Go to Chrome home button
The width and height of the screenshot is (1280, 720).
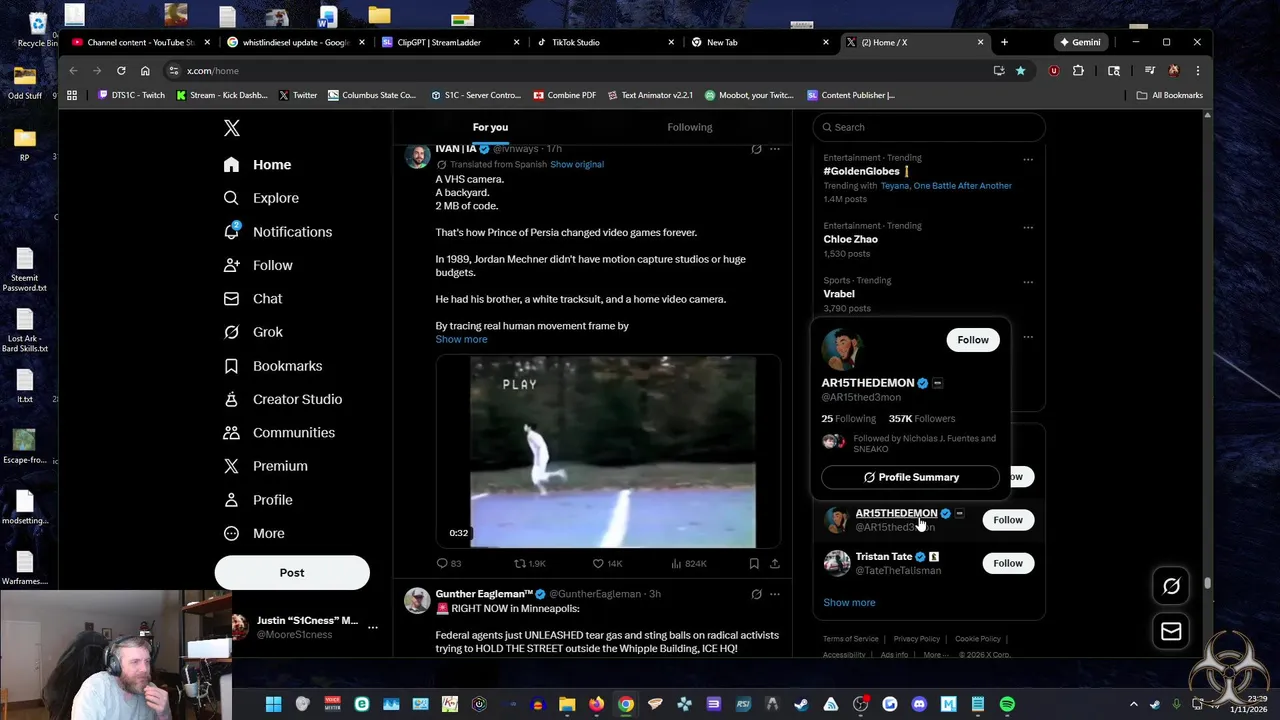(x=145, y=71)
